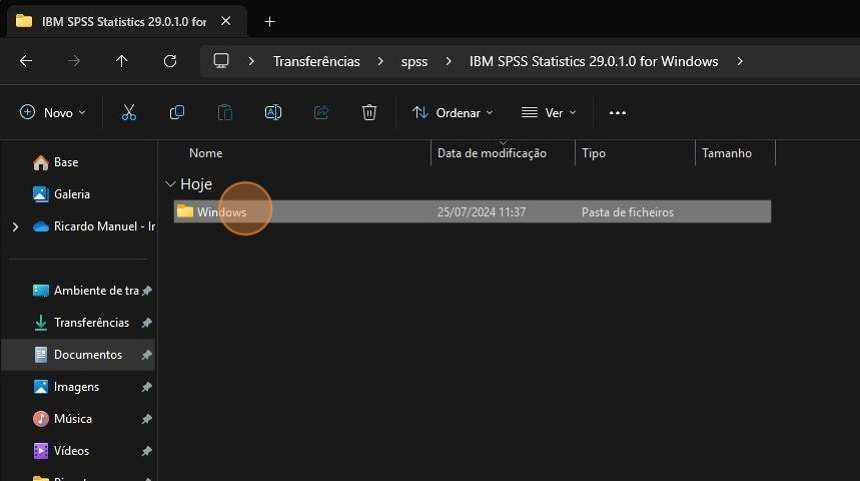Click the Delete trash can icon
The height and width of the screenshot is (481, 860).
pos(369,112)
